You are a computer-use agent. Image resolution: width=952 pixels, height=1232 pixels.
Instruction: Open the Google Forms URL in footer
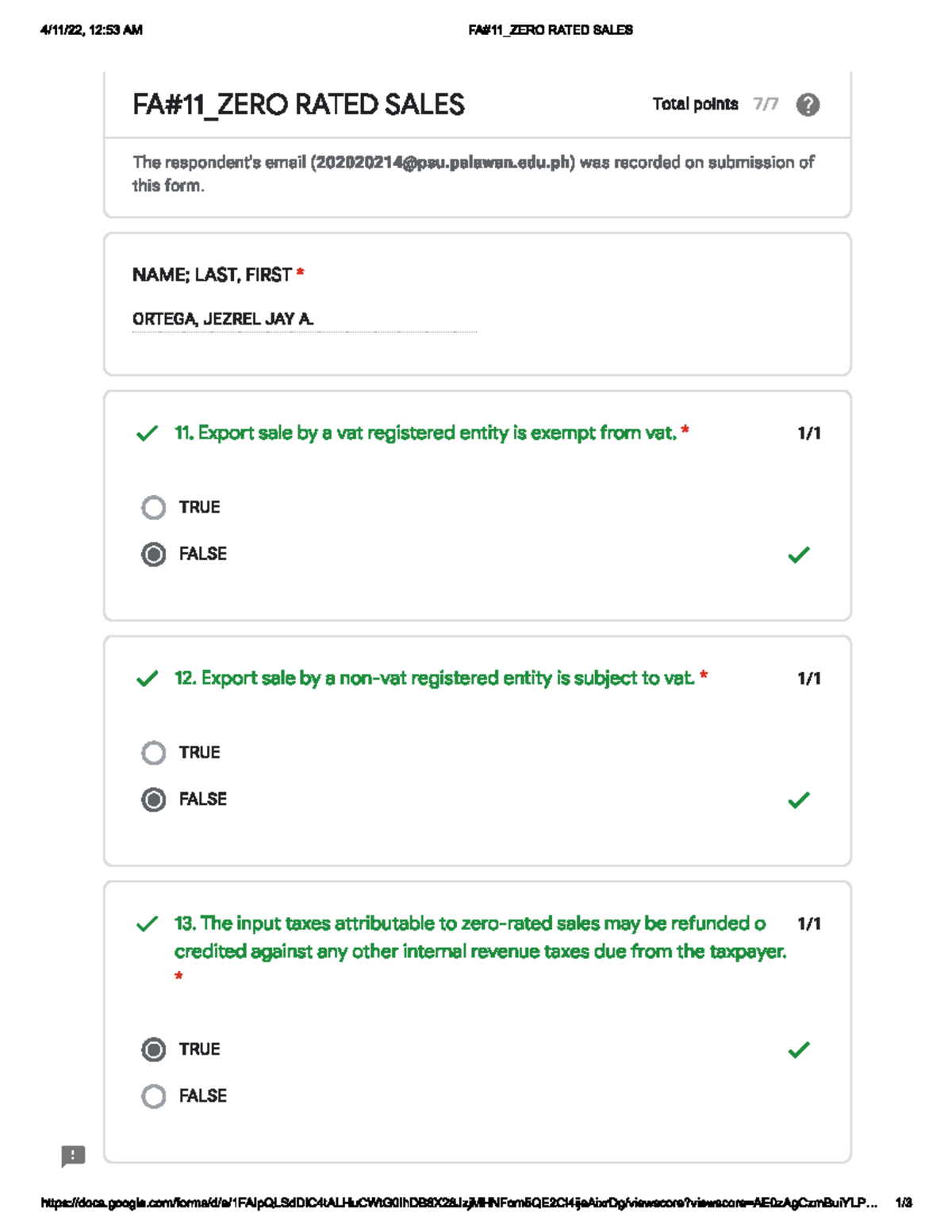point(459,1203)
